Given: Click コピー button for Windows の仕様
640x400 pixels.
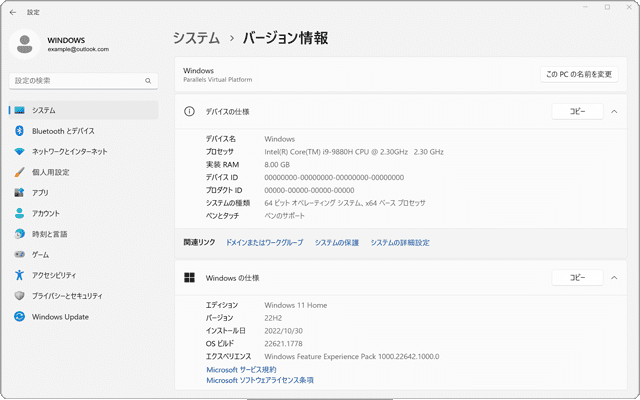Looking at the screenshot, I should (x=577, y=278).
